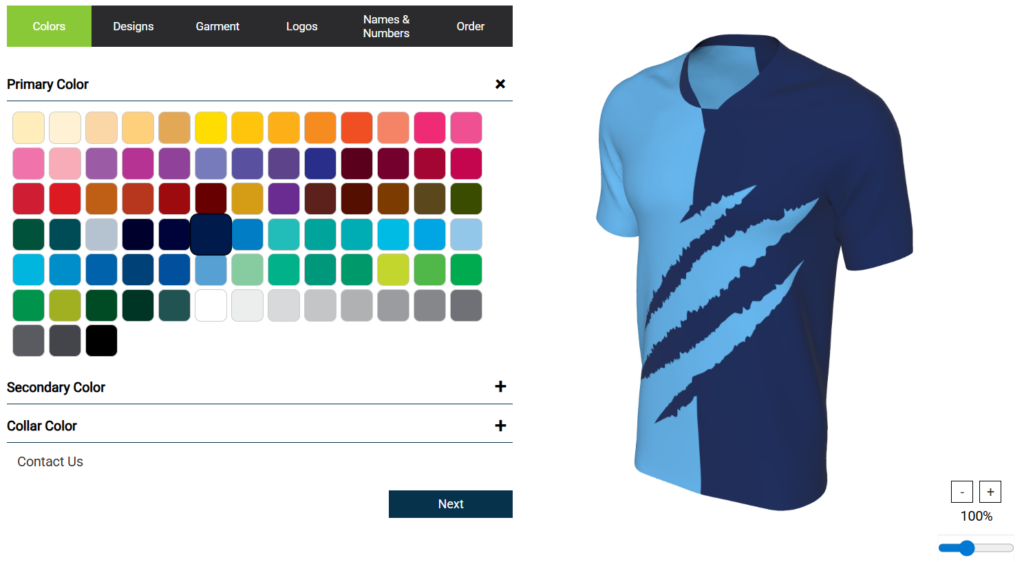This screenshot has height=562, width=1024.
Task: Pick the hot pink swatch in first row
Action: (x=430, y=127)
